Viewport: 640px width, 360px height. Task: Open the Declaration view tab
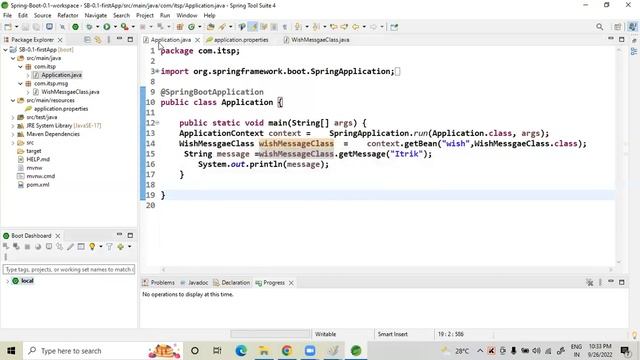[x=231, y=282]
